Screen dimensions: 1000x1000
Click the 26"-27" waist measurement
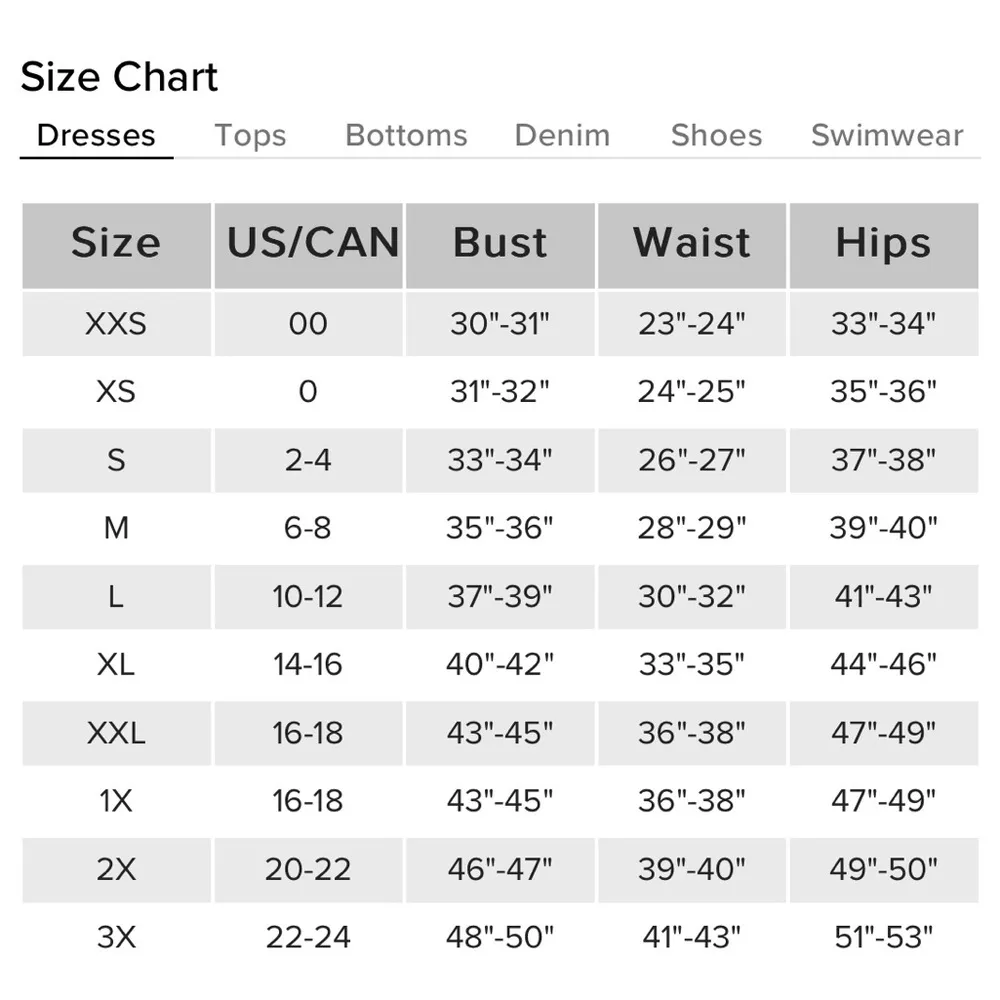(x=692, y=460)
